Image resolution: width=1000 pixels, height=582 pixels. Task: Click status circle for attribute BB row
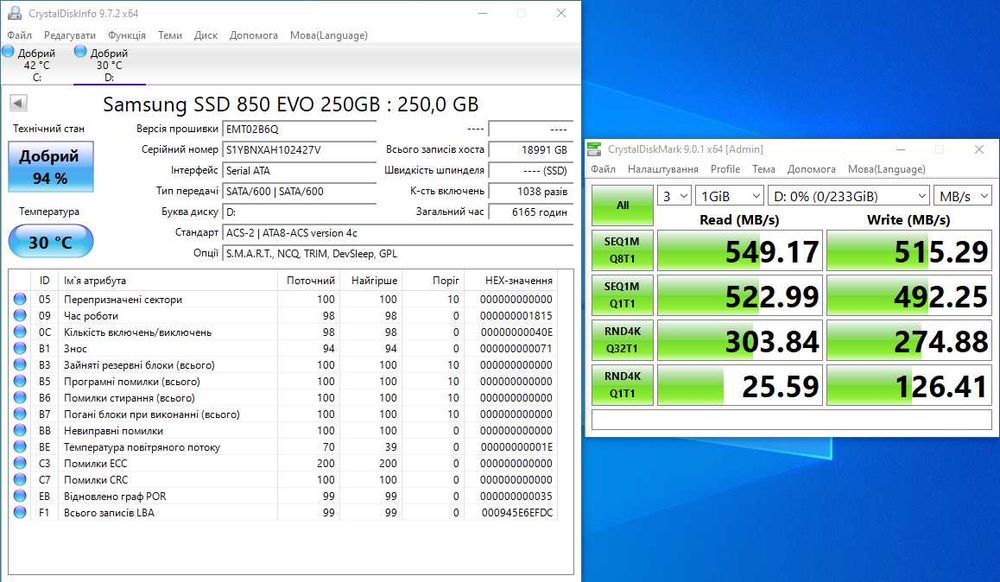tap(20, 430)
